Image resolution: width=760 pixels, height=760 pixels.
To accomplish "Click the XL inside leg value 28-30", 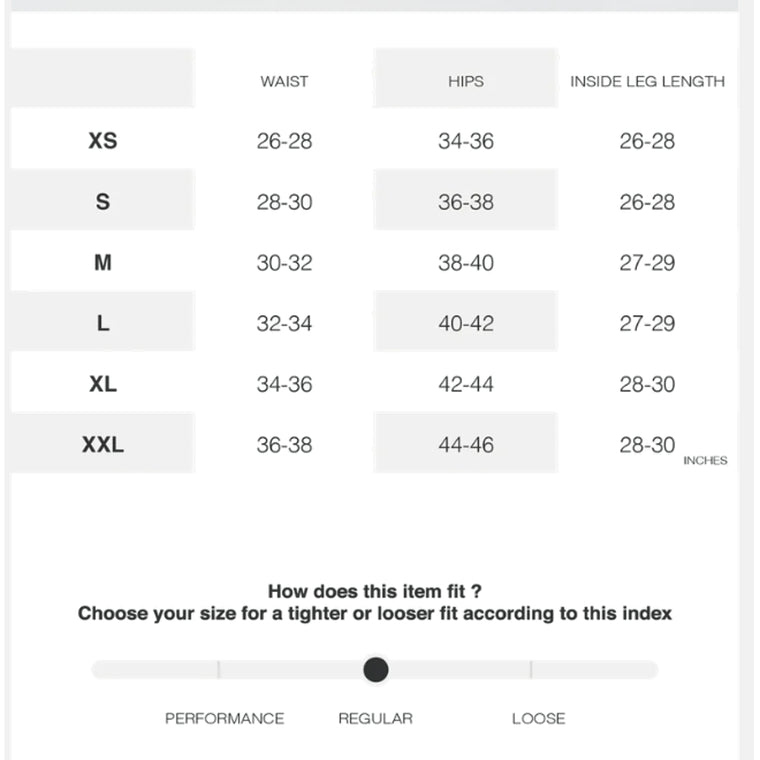I will [647, 384].
